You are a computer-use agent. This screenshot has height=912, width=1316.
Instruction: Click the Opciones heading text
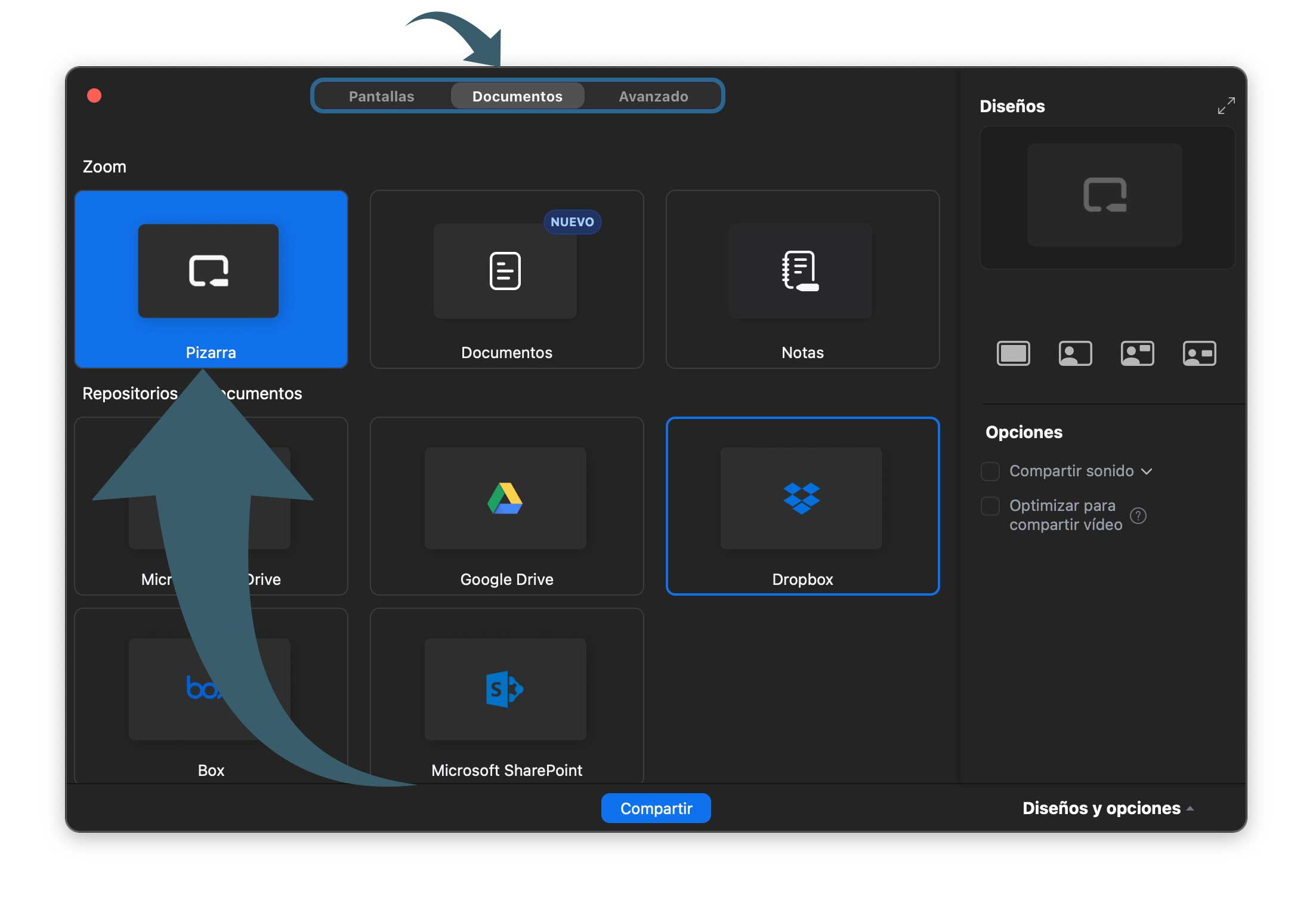pyautogui.click(x=1024, y=432)
